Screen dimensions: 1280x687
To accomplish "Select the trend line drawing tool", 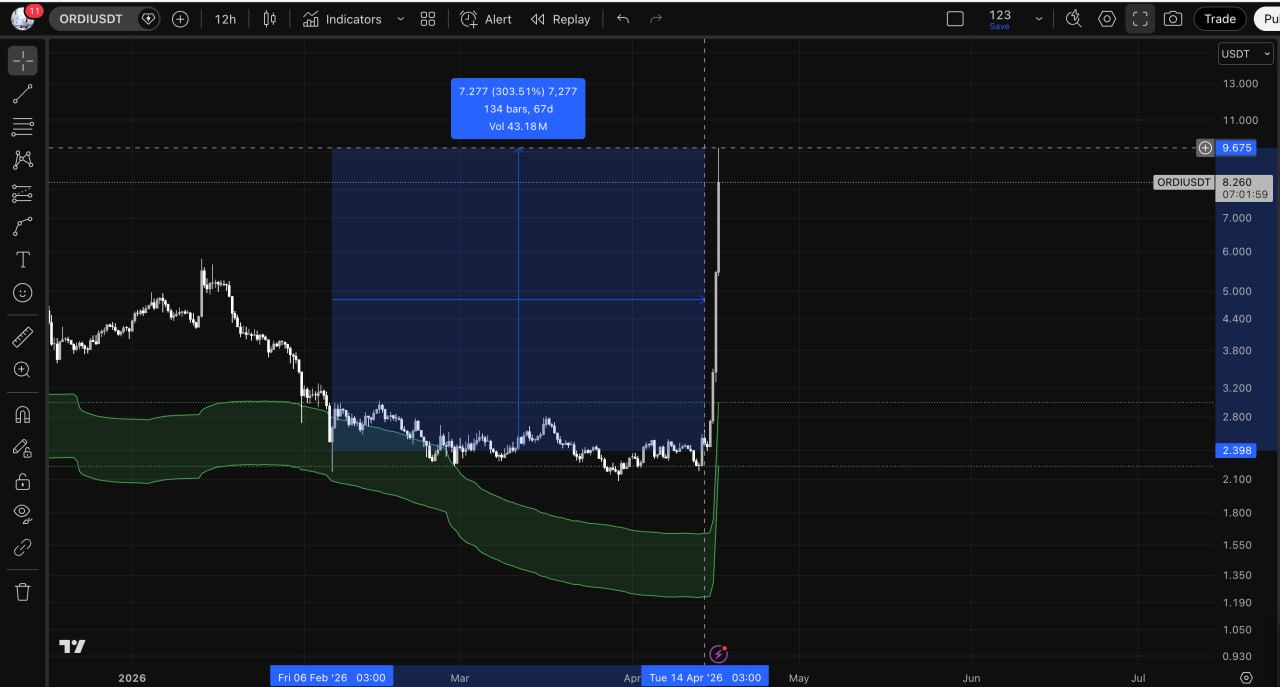I will (x=22, y=94).
